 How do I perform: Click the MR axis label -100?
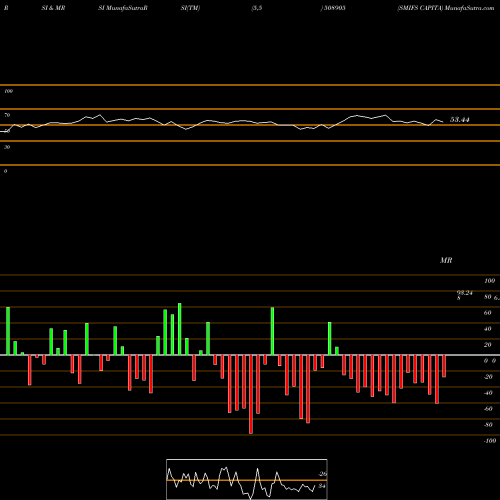pyautogui.click(x=490, y=441)
